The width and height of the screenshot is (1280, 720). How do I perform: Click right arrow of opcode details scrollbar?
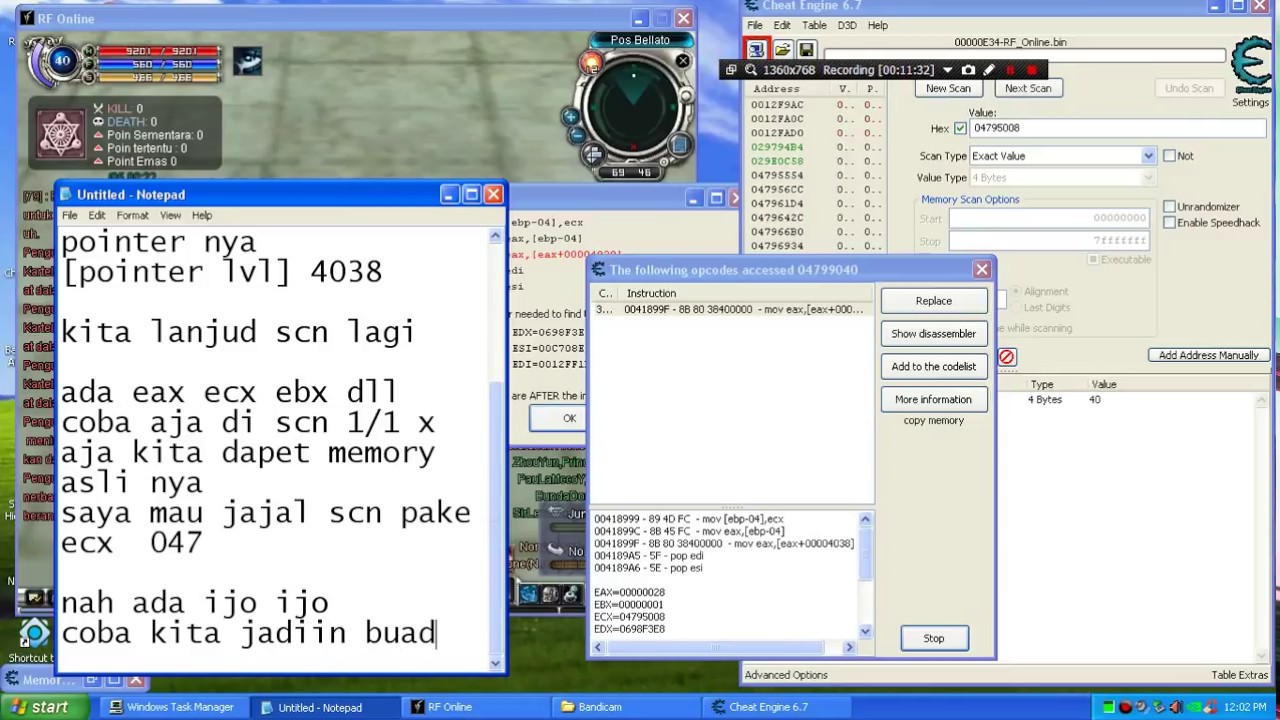pos(849,648)
